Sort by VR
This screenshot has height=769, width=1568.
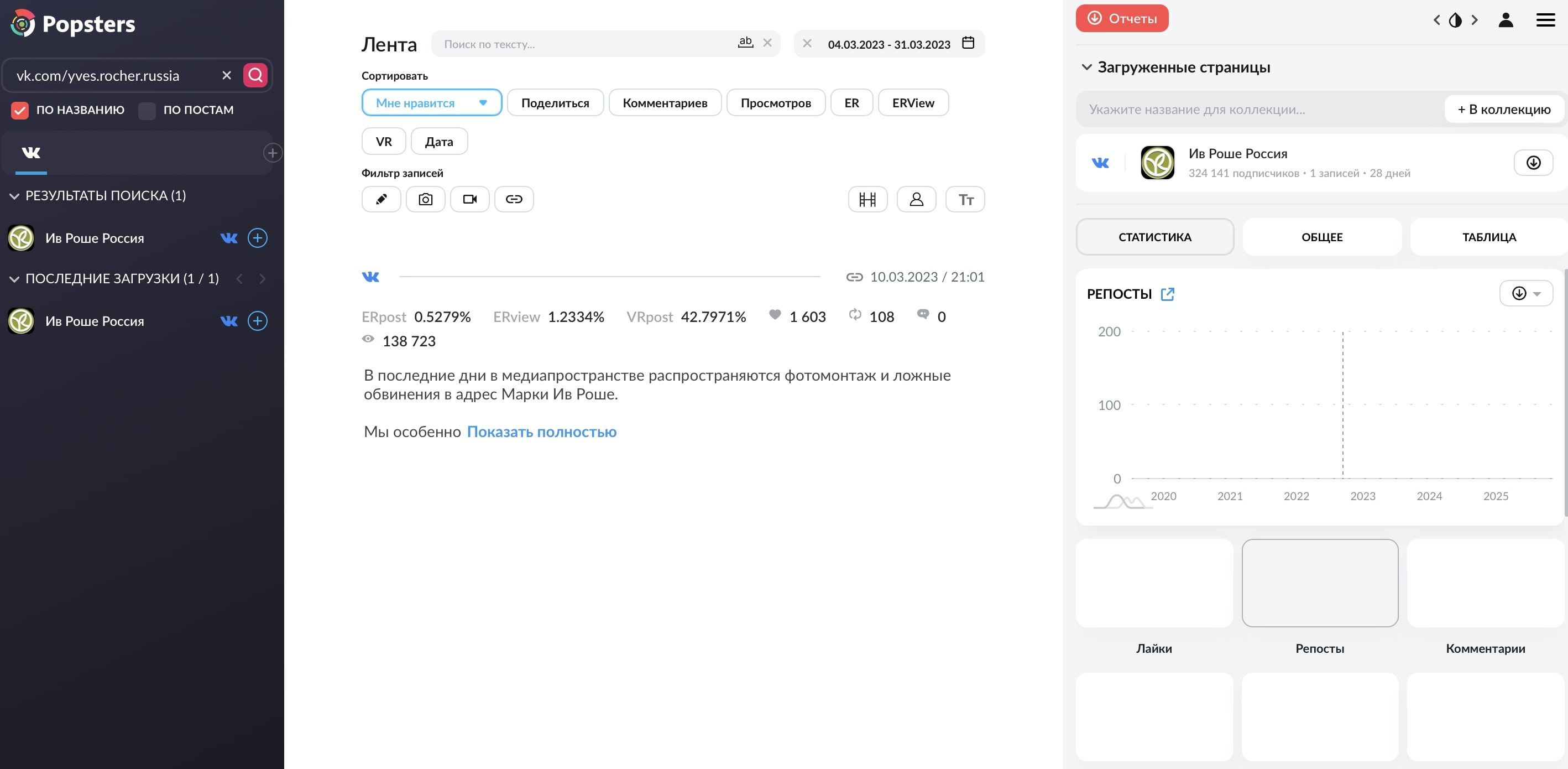point(384,141)
